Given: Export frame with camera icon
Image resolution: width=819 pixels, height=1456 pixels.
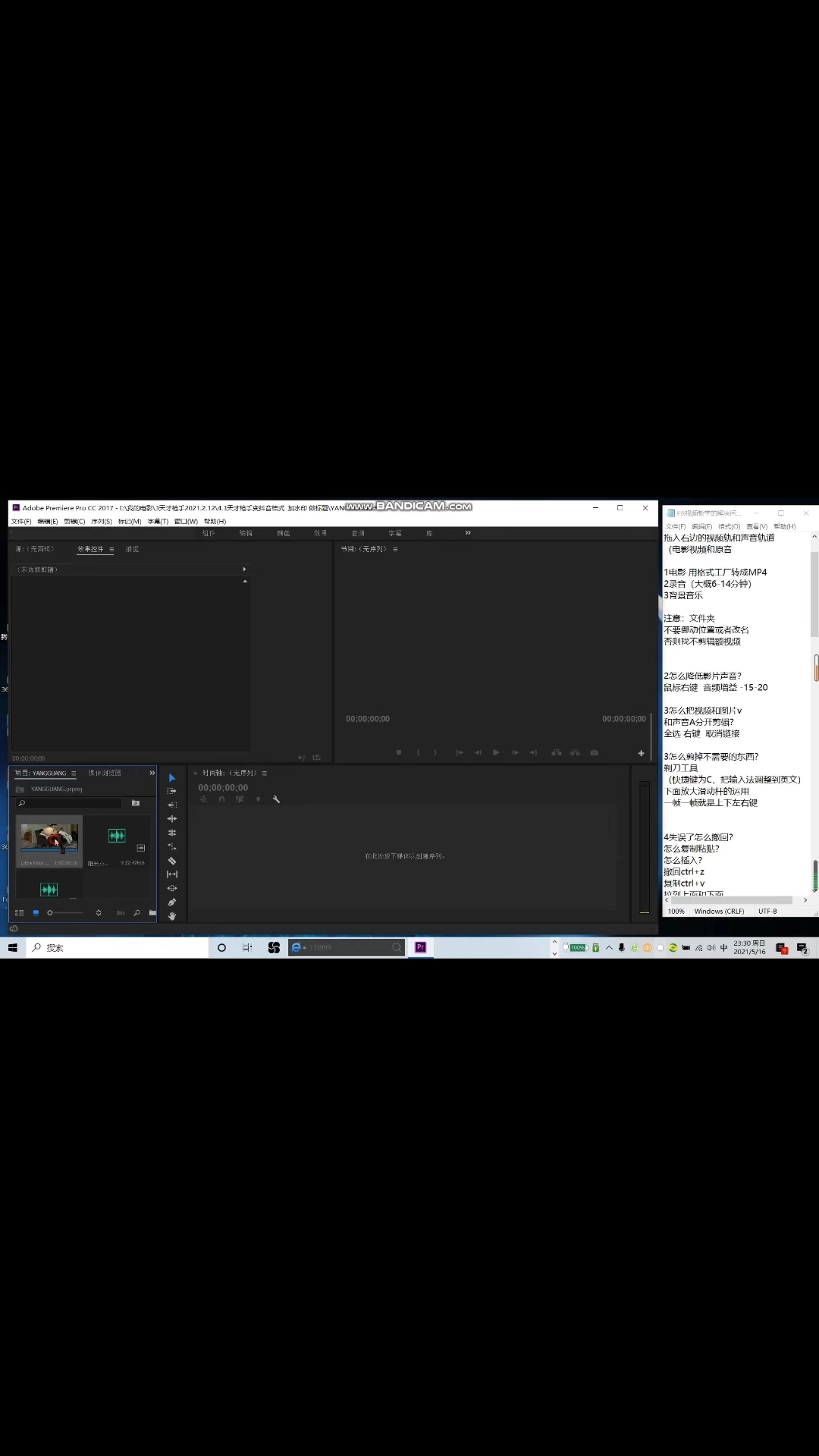Looking at the screenshot, I should pyautogui.click(x=595, y=753).
